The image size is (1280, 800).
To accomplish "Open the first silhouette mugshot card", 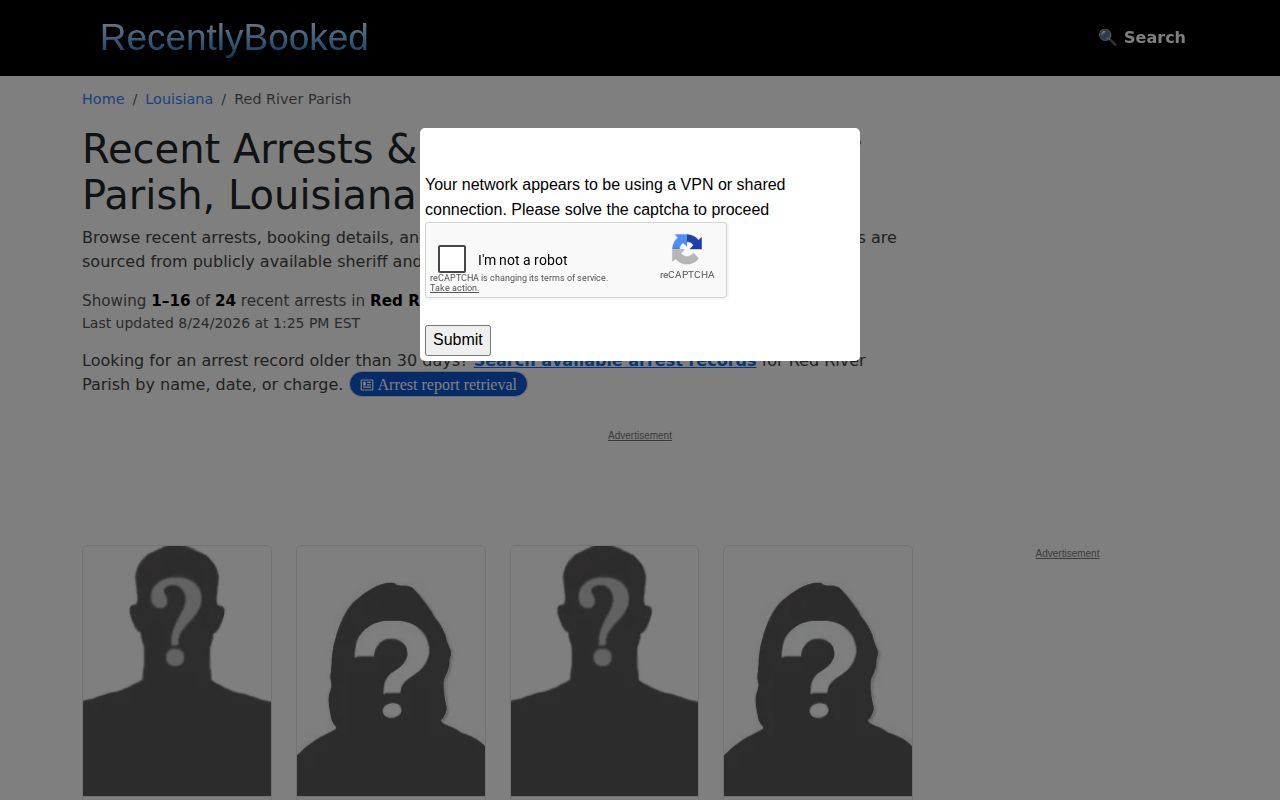I will pos(177,671).
